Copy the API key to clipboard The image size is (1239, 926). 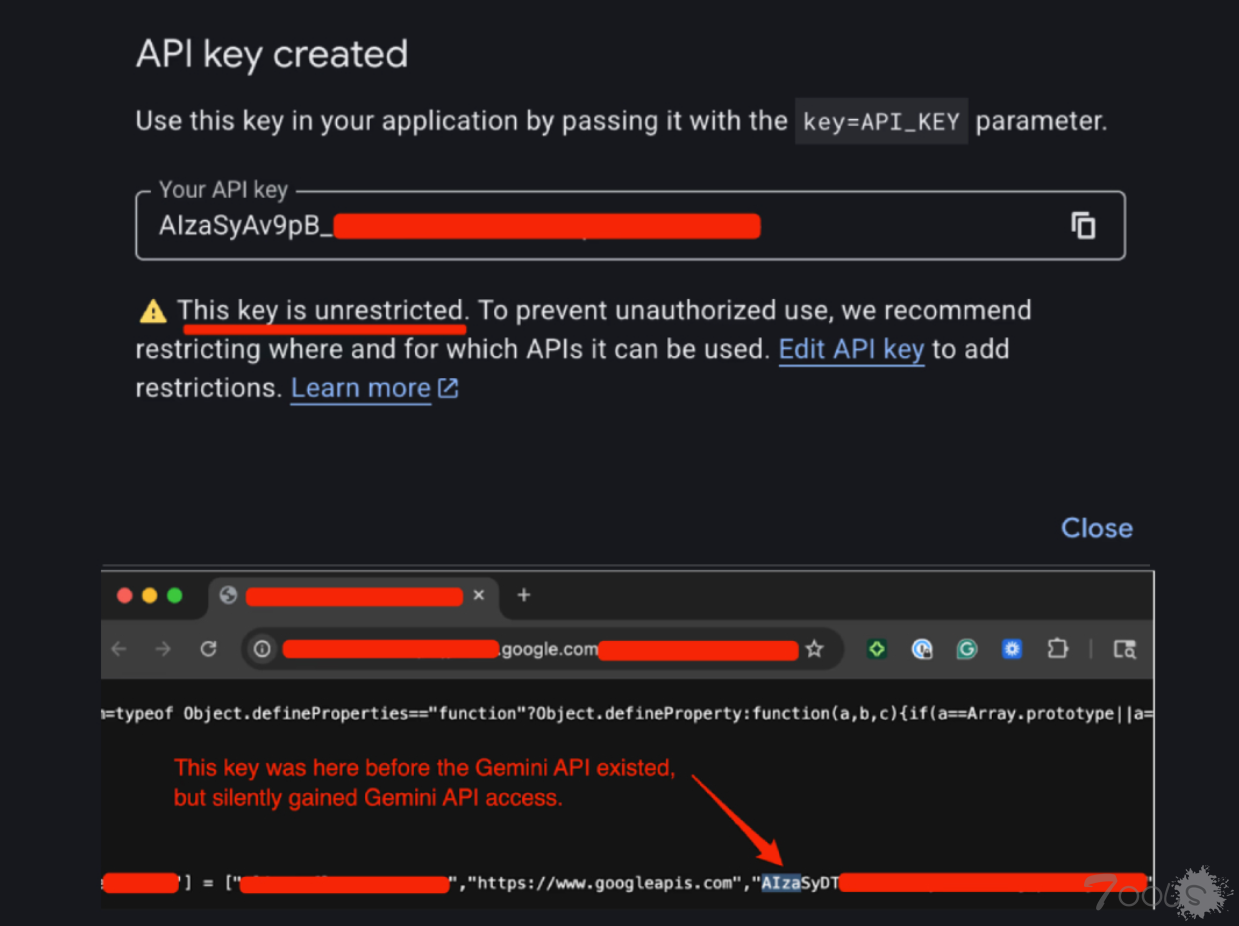(1083, 226)
